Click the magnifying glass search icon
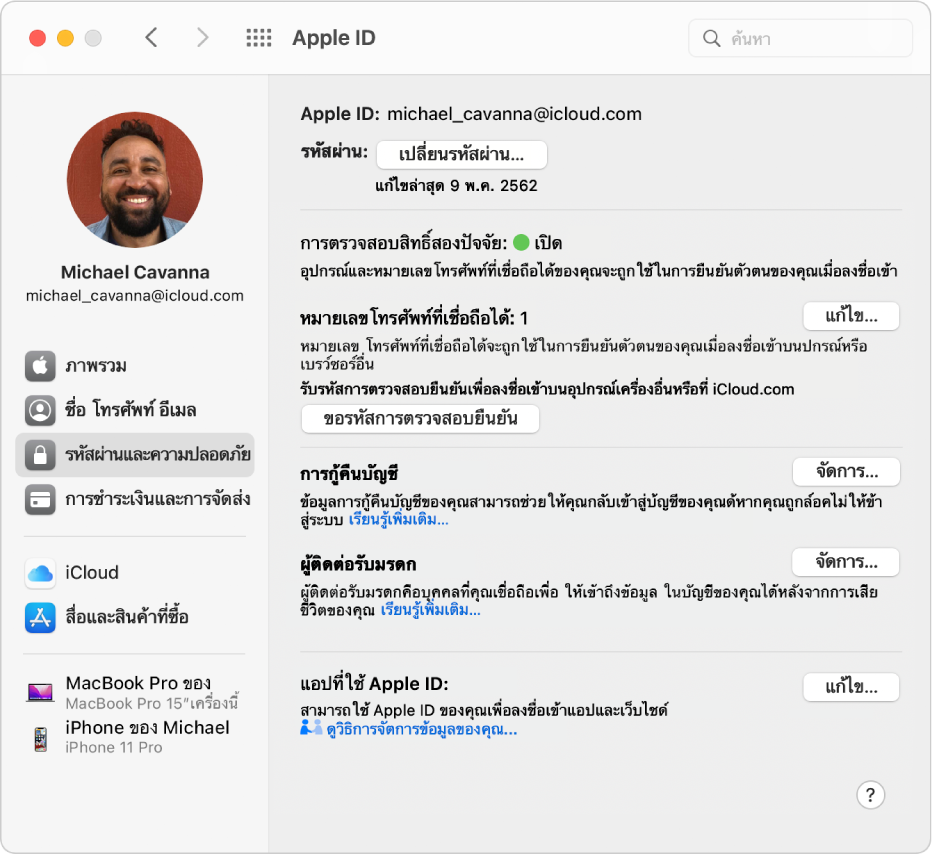The height and width of the screenshot is (854, 934). pyautogui.click(x=711, y=39)
